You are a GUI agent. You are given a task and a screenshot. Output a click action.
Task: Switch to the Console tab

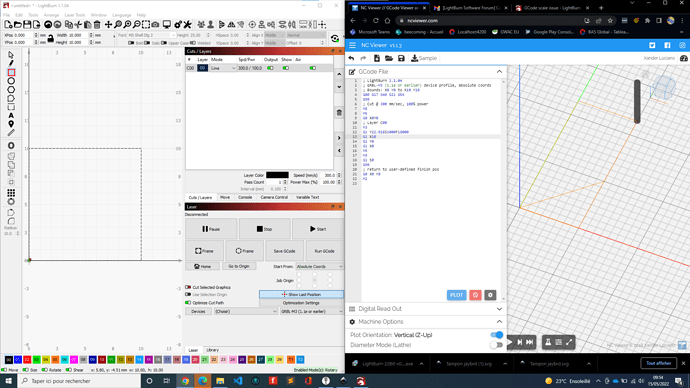pos(245,198)
